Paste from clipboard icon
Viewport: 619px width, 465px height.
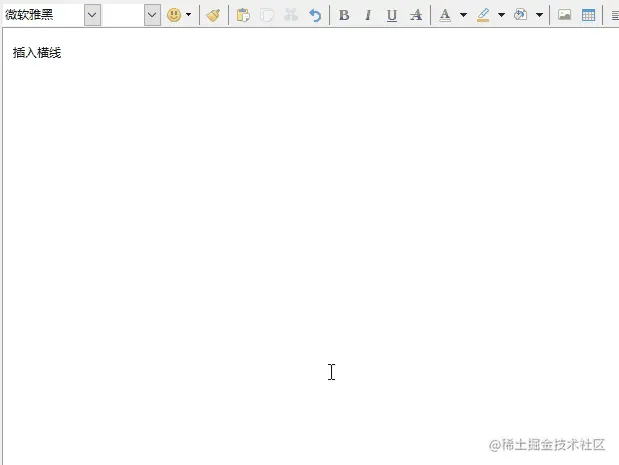tap(243, 15)
